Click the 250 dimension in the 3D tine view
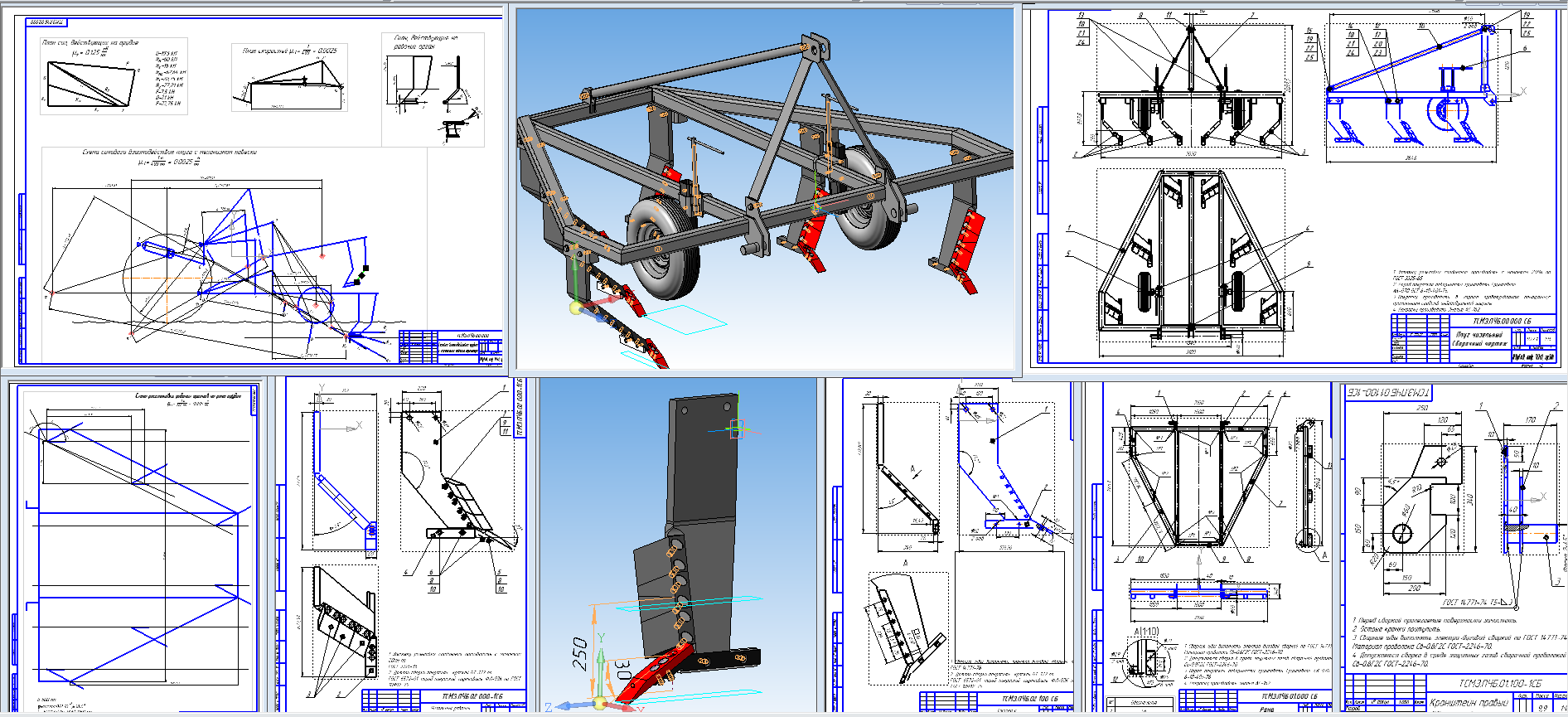Viewport: 1568px width, 717px height. pyautogui.click(x=581, y=654)
